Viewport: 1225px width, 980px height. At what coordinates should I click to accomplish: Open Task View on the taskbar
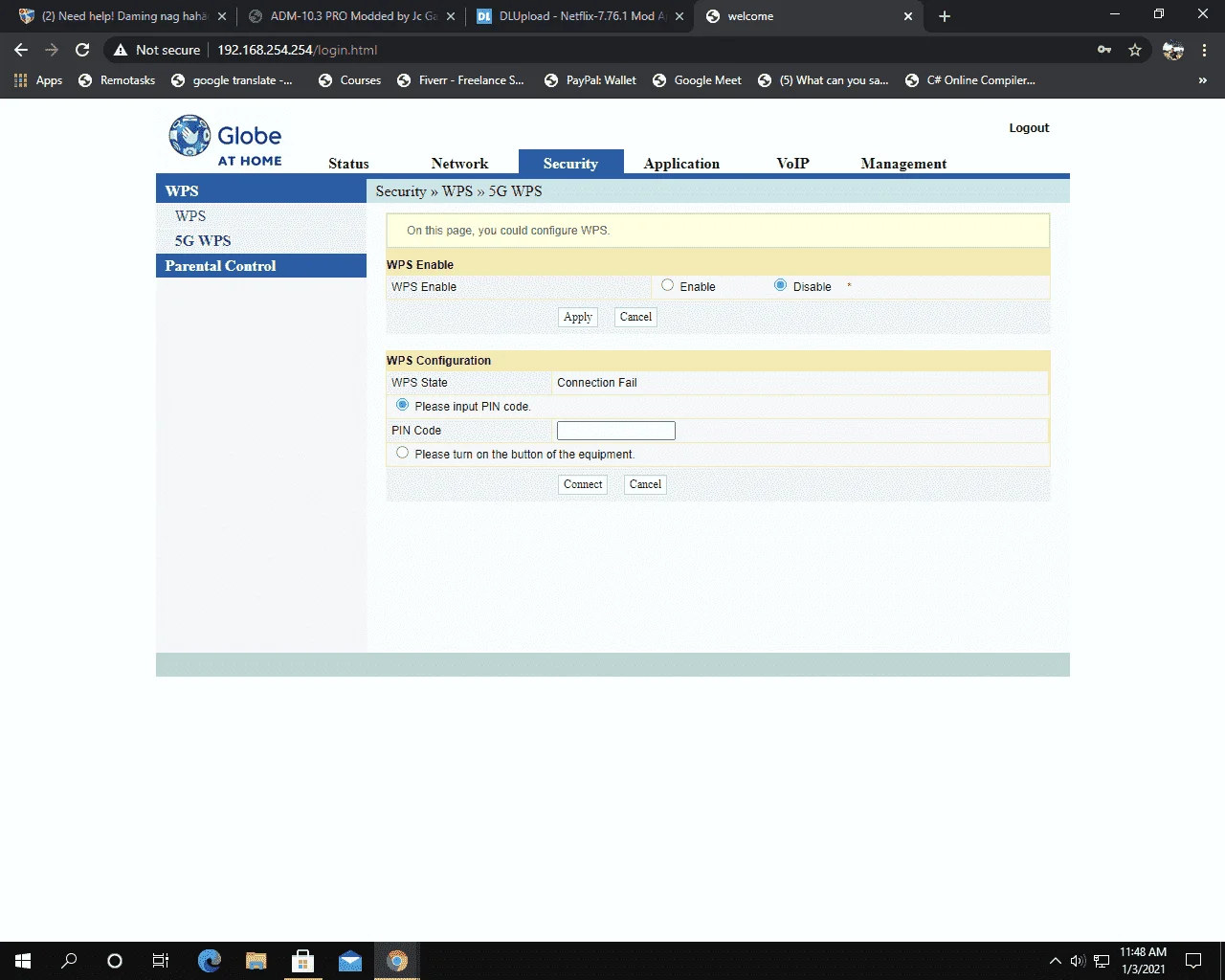161,961
